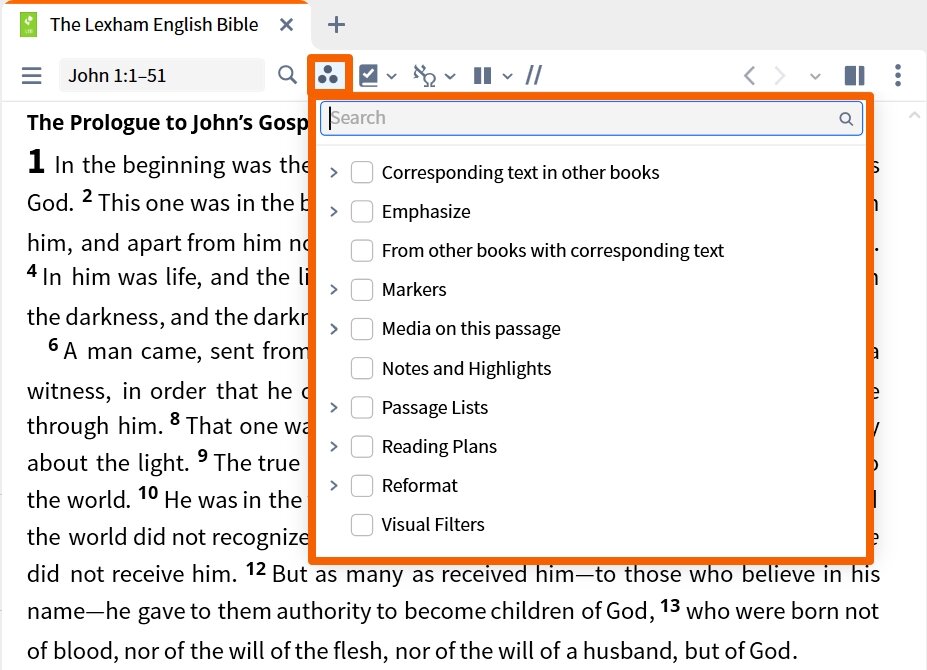The image size is (927, 670).
Task: Click verse 12 superscript number
Action: click(256, 569)
